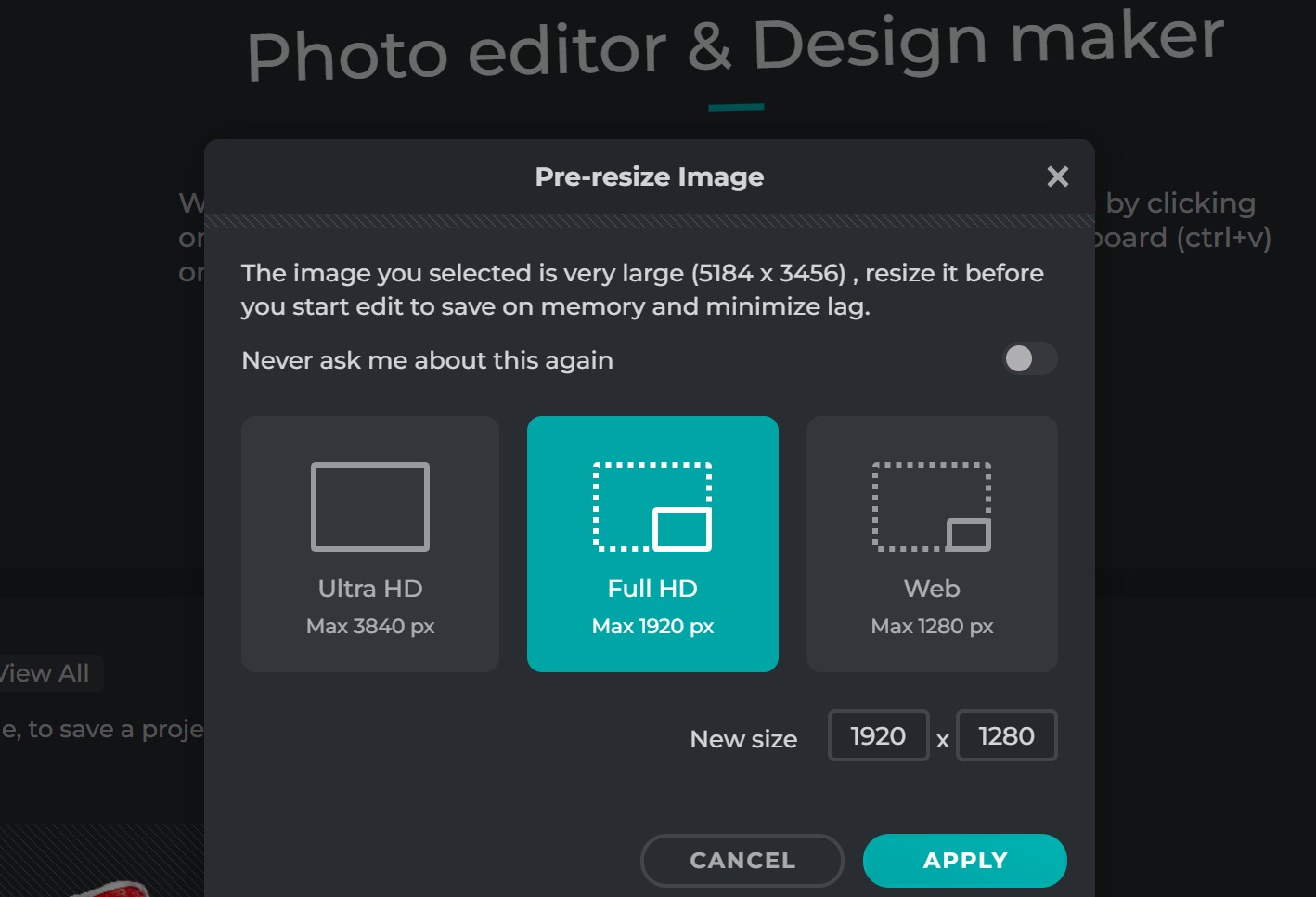Cancel the image resize dialog
Image resolution: width=1316 pixels, height=897 pixels.
pyautogui.click(x=742, y=860)
